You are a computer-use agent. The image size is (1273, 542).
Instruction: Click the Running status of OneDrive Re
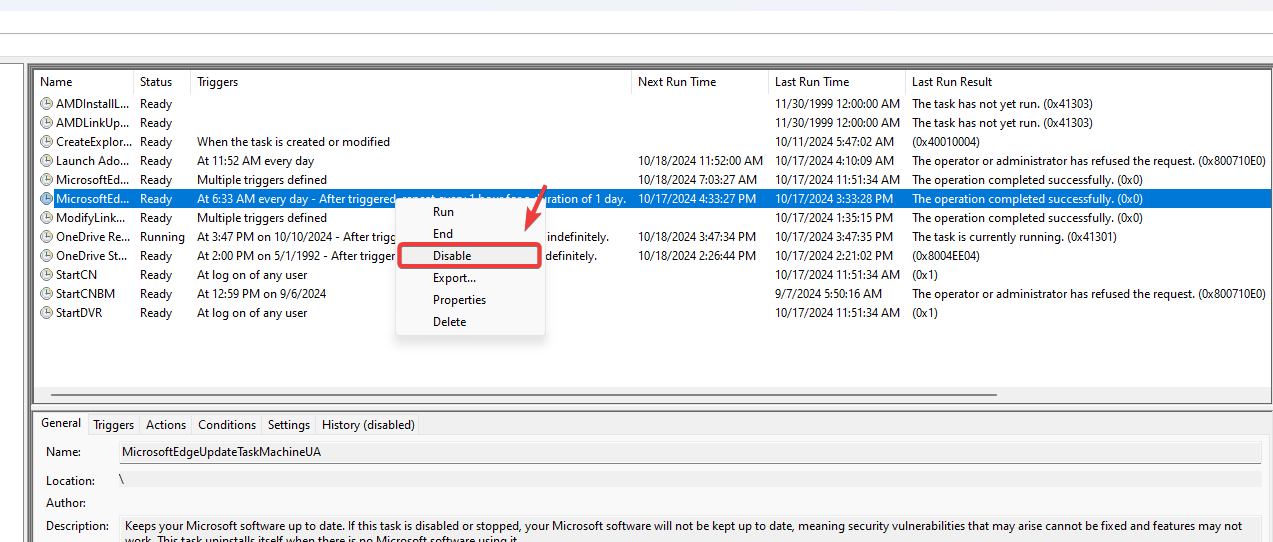162,237
